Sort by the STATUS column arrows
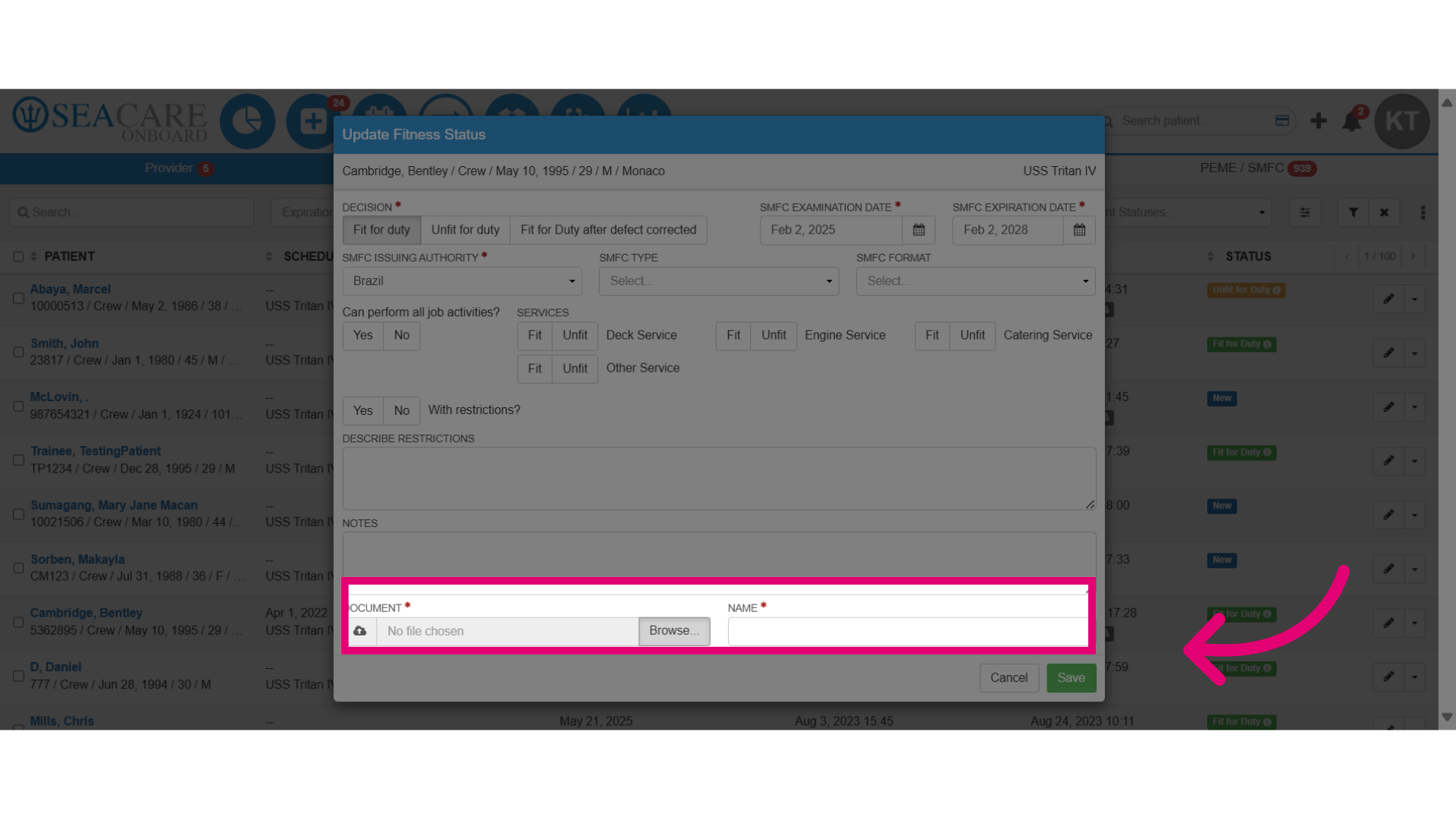The image size is (1456, 819). point(1210,256)
